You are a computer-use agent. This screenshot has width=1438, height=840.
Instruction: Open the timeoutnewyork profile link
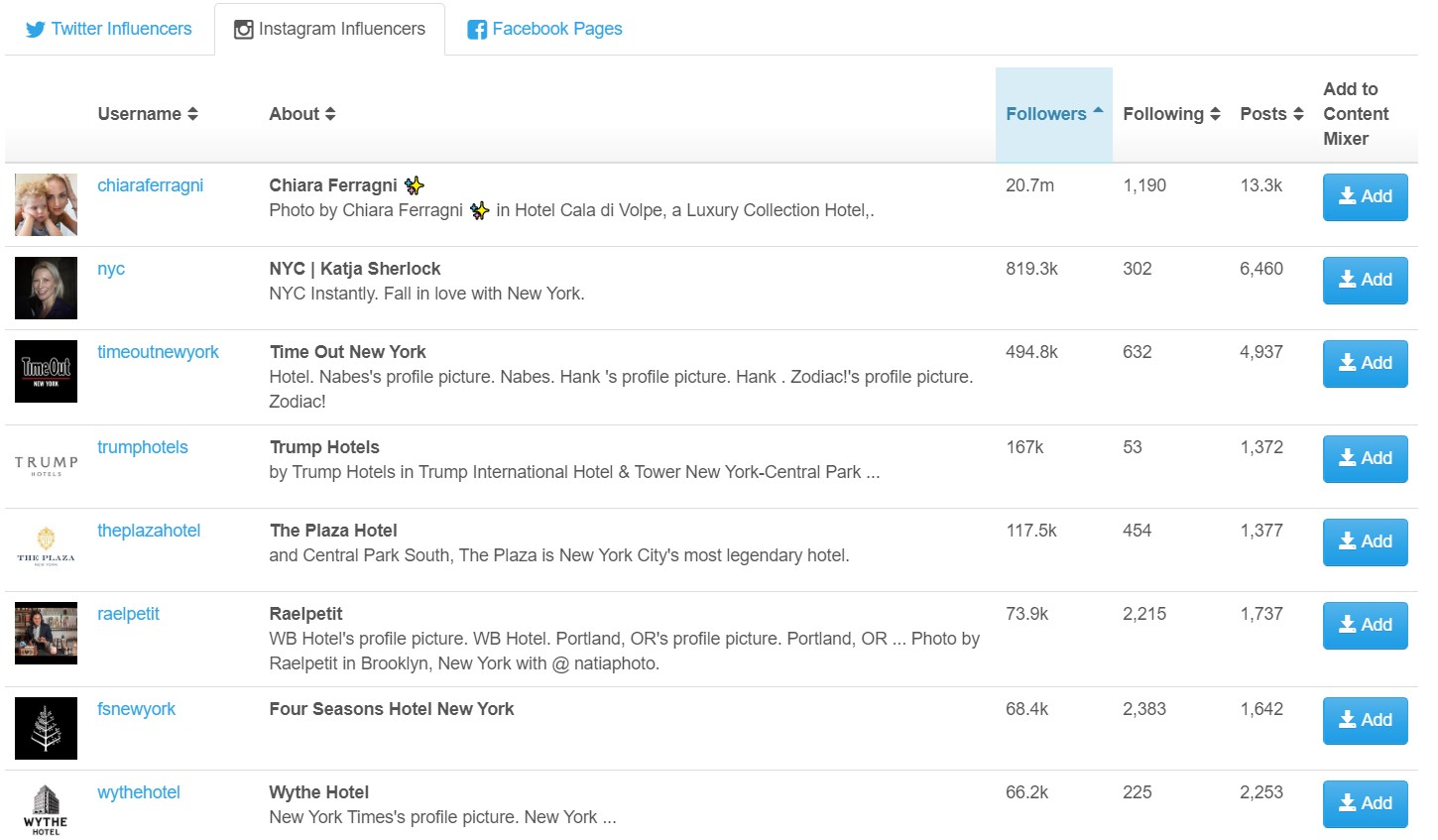pyautogui.click(x=158, y=352)
